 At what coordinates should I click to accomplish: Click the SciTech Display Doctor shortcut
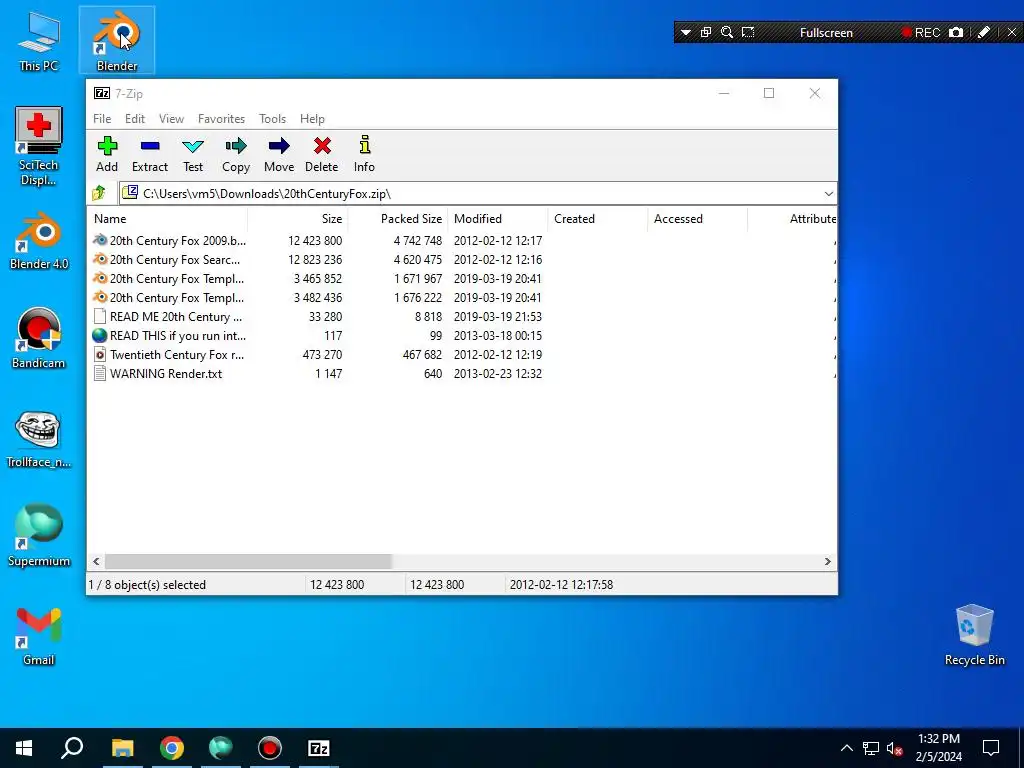coord(39,146)
